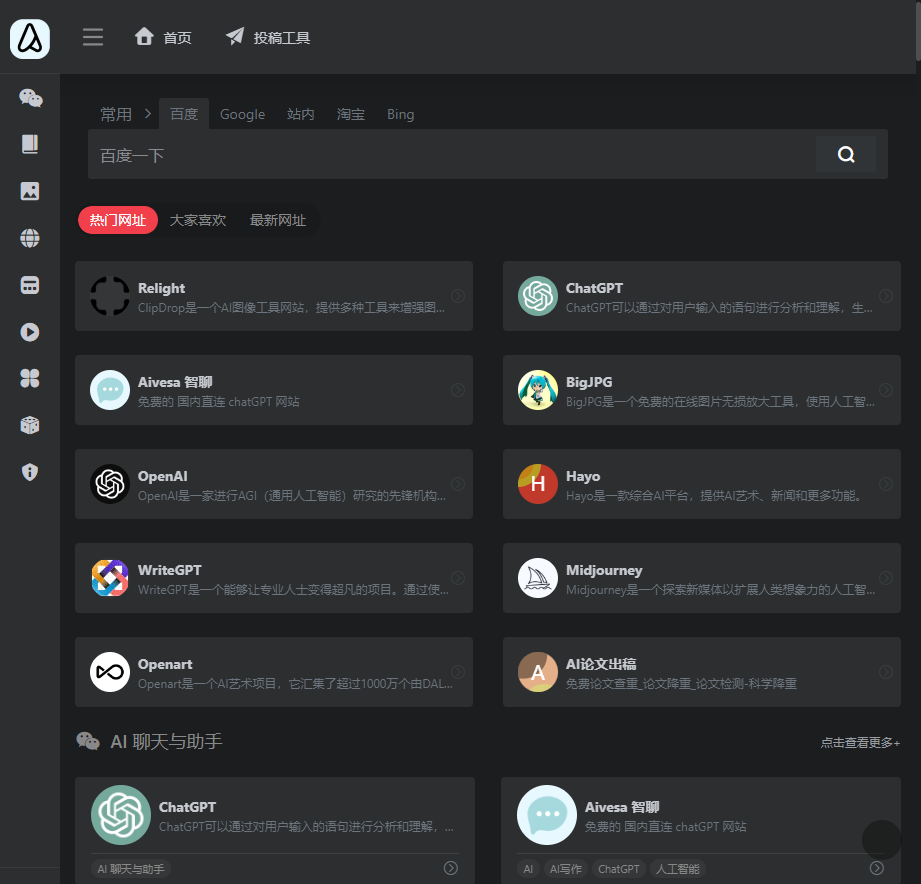The image size is (921, 884).
Task: Click the Aivesa chat bubble logo in hot sites
Action: tap(110, 390)
